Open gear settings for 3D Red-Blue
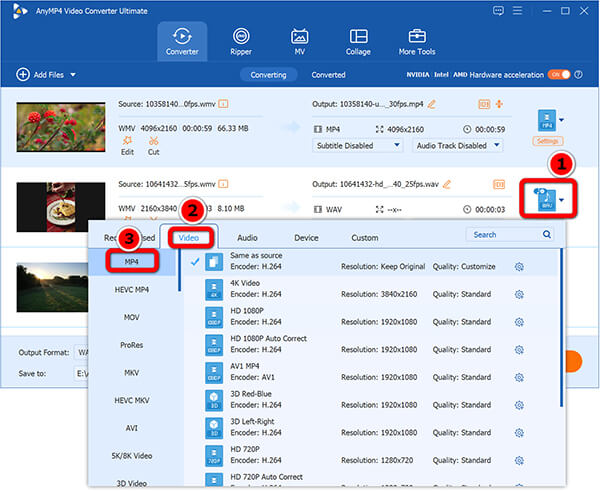Screen dimensions: 600x491 click(x=519, y=405)
